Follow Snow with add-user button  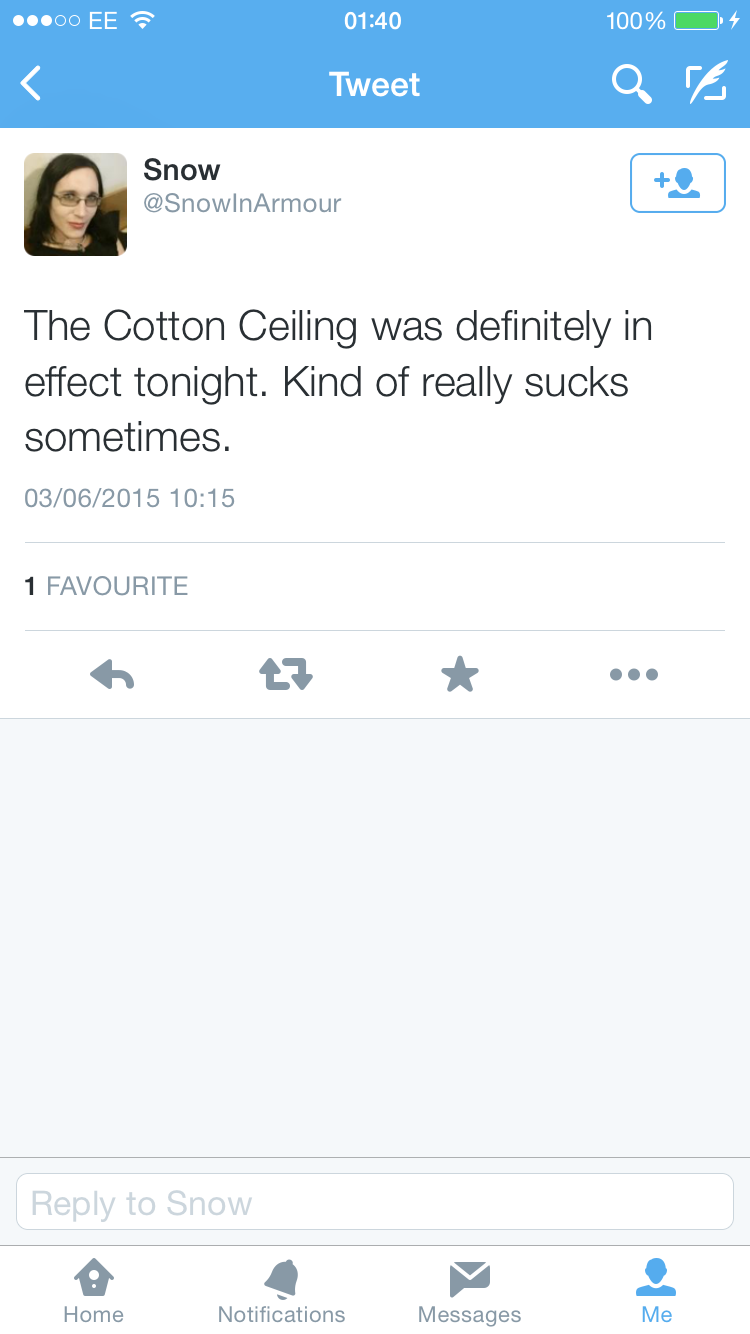coord(677,183)
